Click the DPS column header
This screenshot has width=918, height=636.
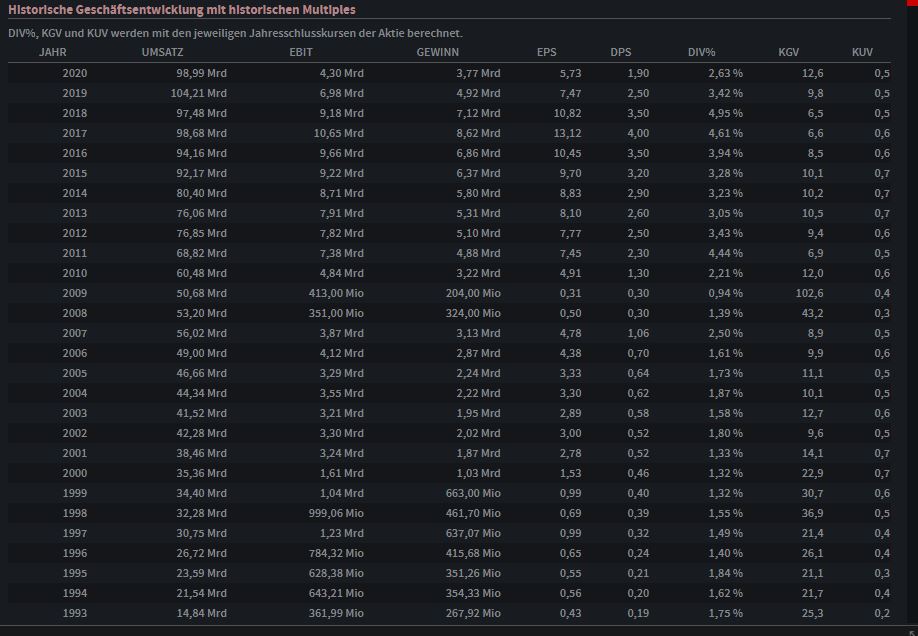coord(621,52)
